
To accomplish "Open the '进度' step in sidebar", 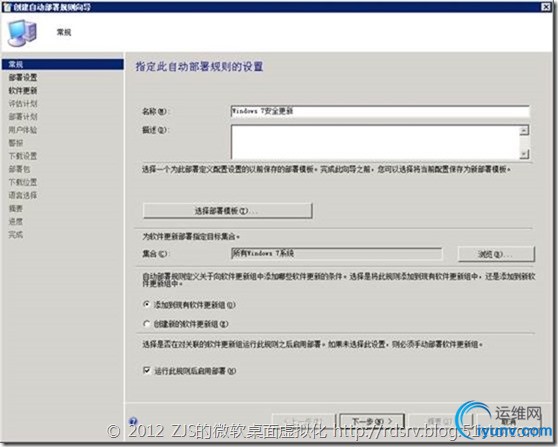I will (x=16, y=221).
